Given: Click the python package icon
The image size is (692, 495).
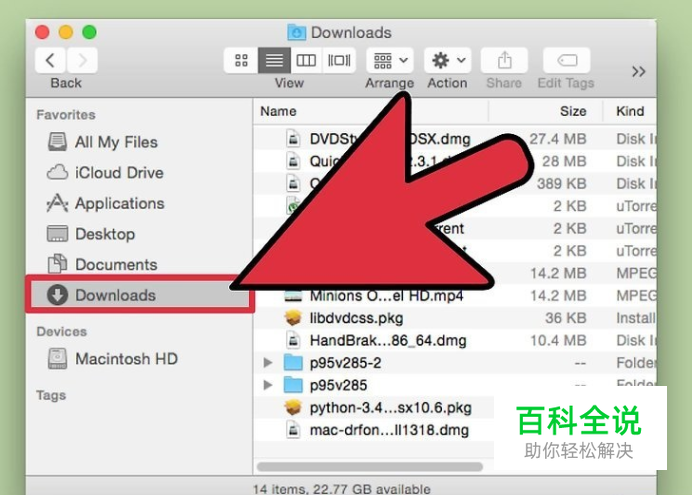Looking at the screenshot, I should point(293,407).
